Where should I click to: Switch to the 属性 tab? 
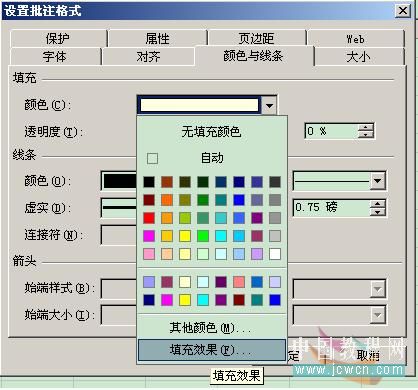(x=157, y=39)
